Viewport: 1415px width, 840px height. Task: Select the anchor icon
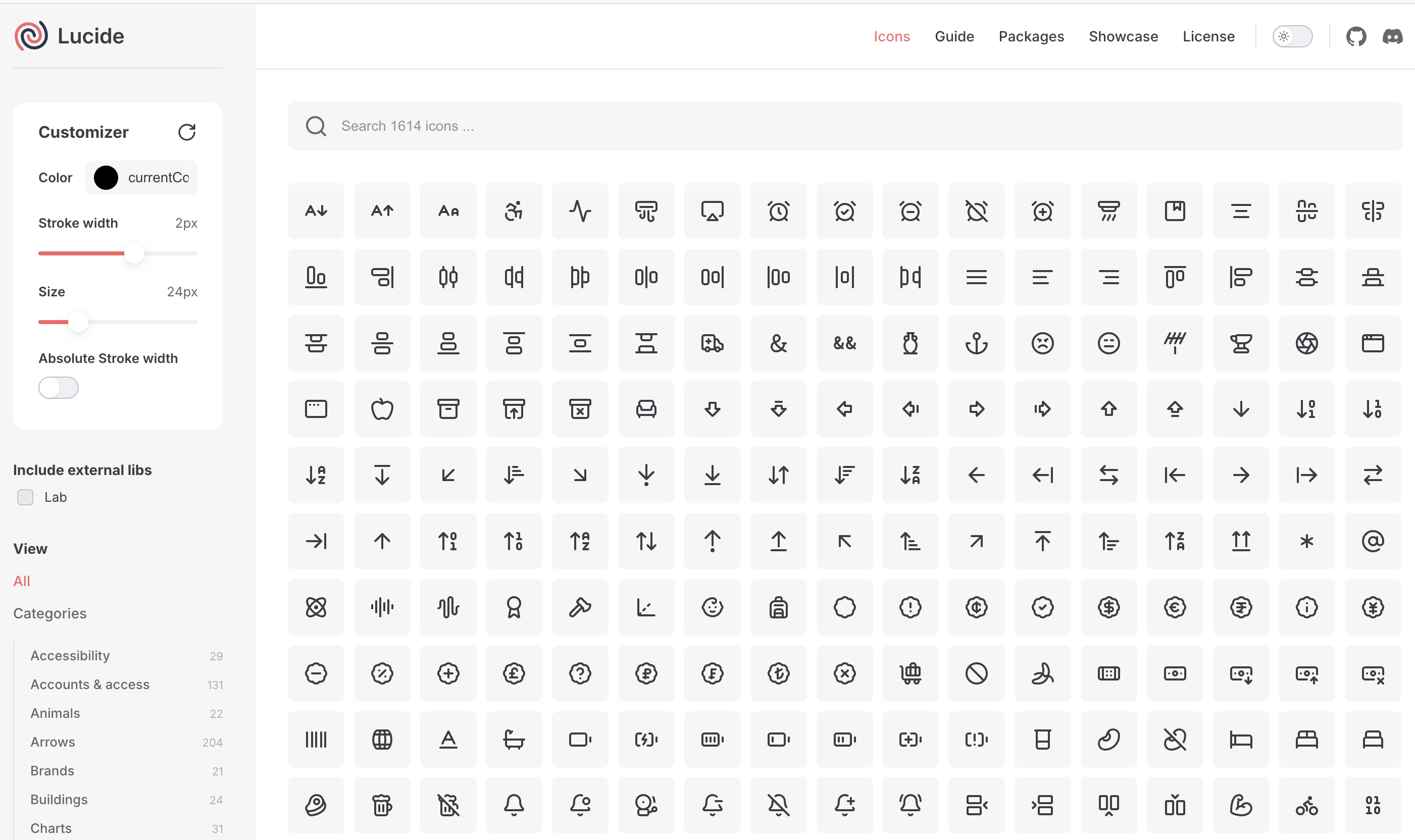[x=976, y=343]
